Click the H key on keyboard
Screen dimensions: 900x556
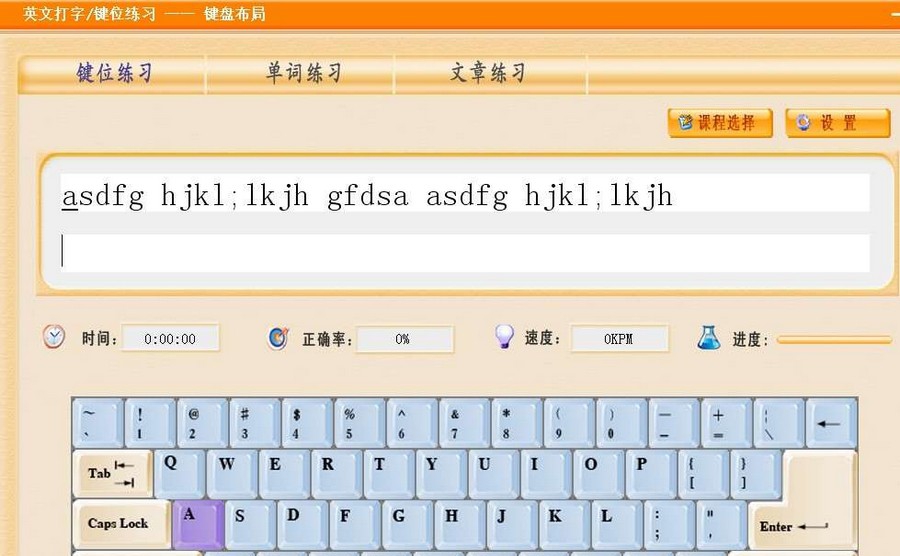460,524
